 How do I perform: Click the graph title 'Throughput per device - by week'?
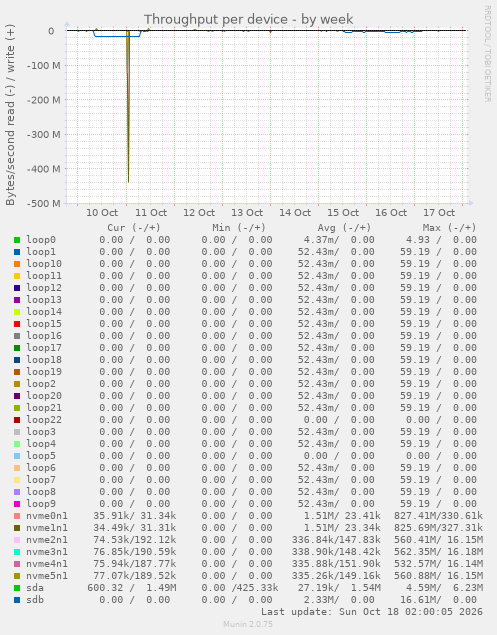pos(248,19)
